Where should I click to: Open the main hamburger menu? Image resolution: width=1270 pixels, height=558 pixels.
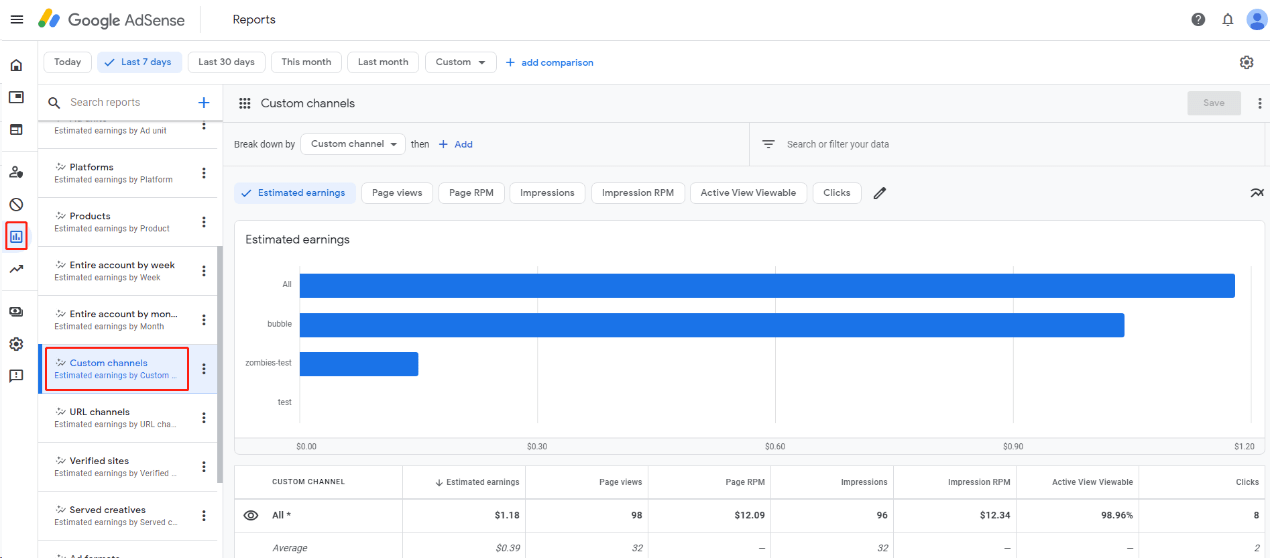point(17,20)
